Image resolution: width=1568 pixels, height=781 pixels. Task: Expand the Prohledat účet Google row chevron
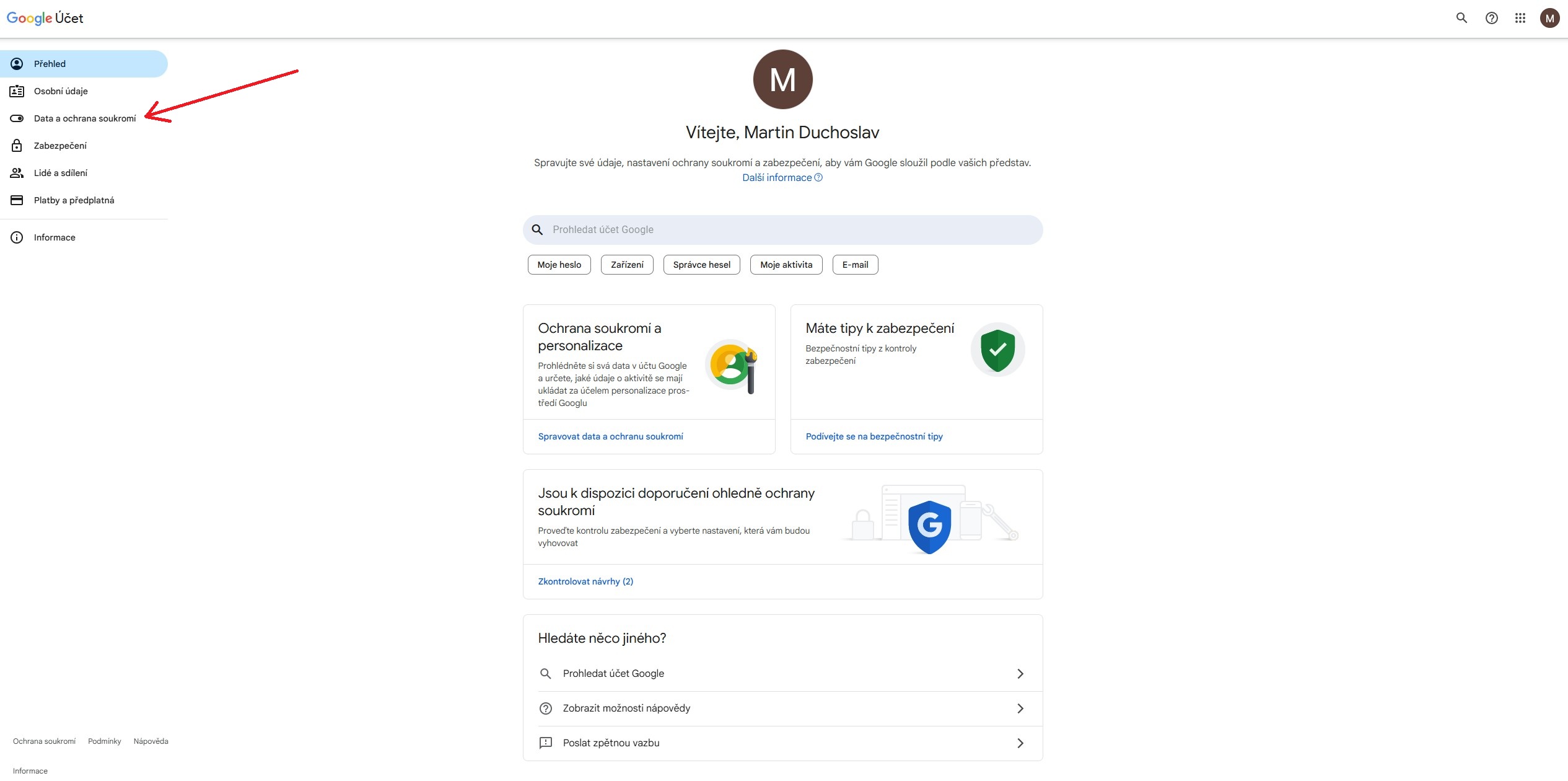pyautogui.click(x=1020, y=674)
